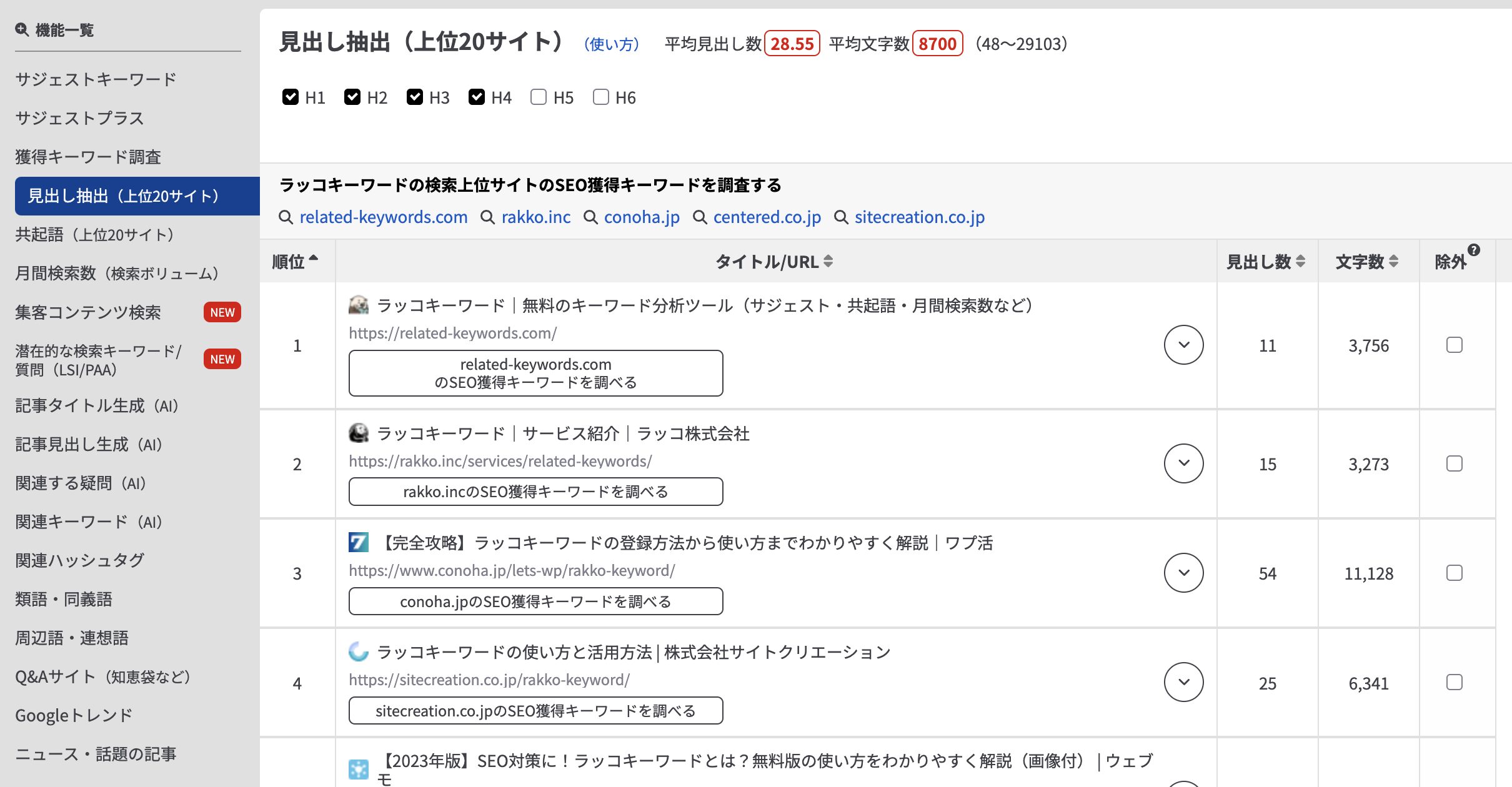Viewport: 1512px width, 787px height.
Task: Open URL https://rakko.inc/services/related-keywords/
Action: (x=500, y=461)
